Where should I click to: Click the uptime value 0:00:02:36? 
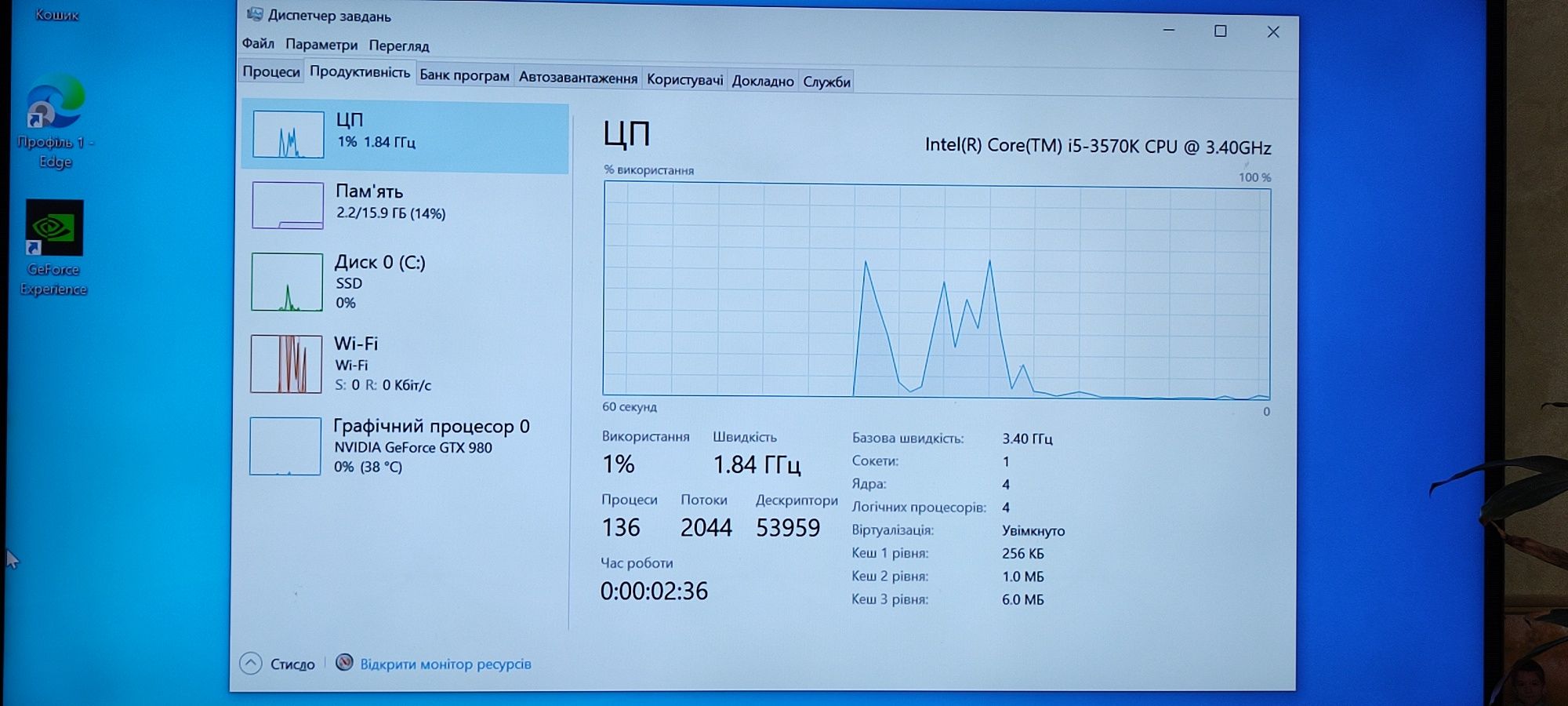(654, 591)
